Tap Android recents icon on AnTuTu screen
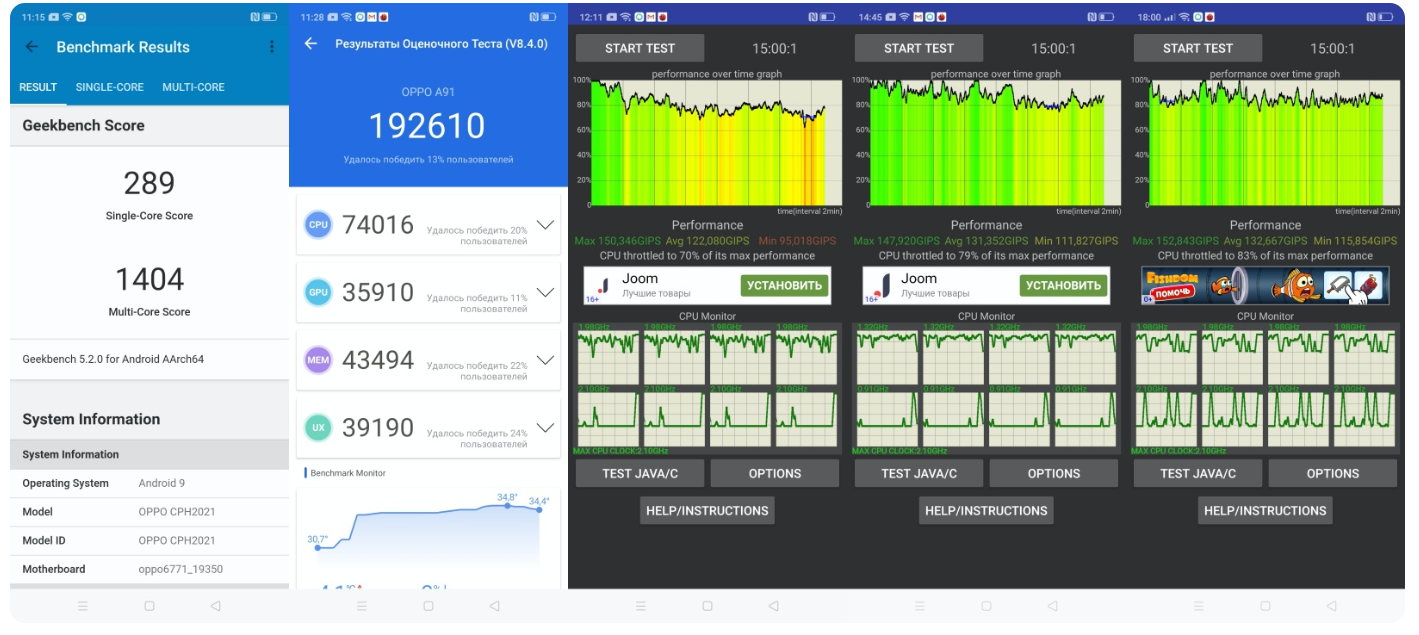1419x635 pixels. tap(362, 606)
